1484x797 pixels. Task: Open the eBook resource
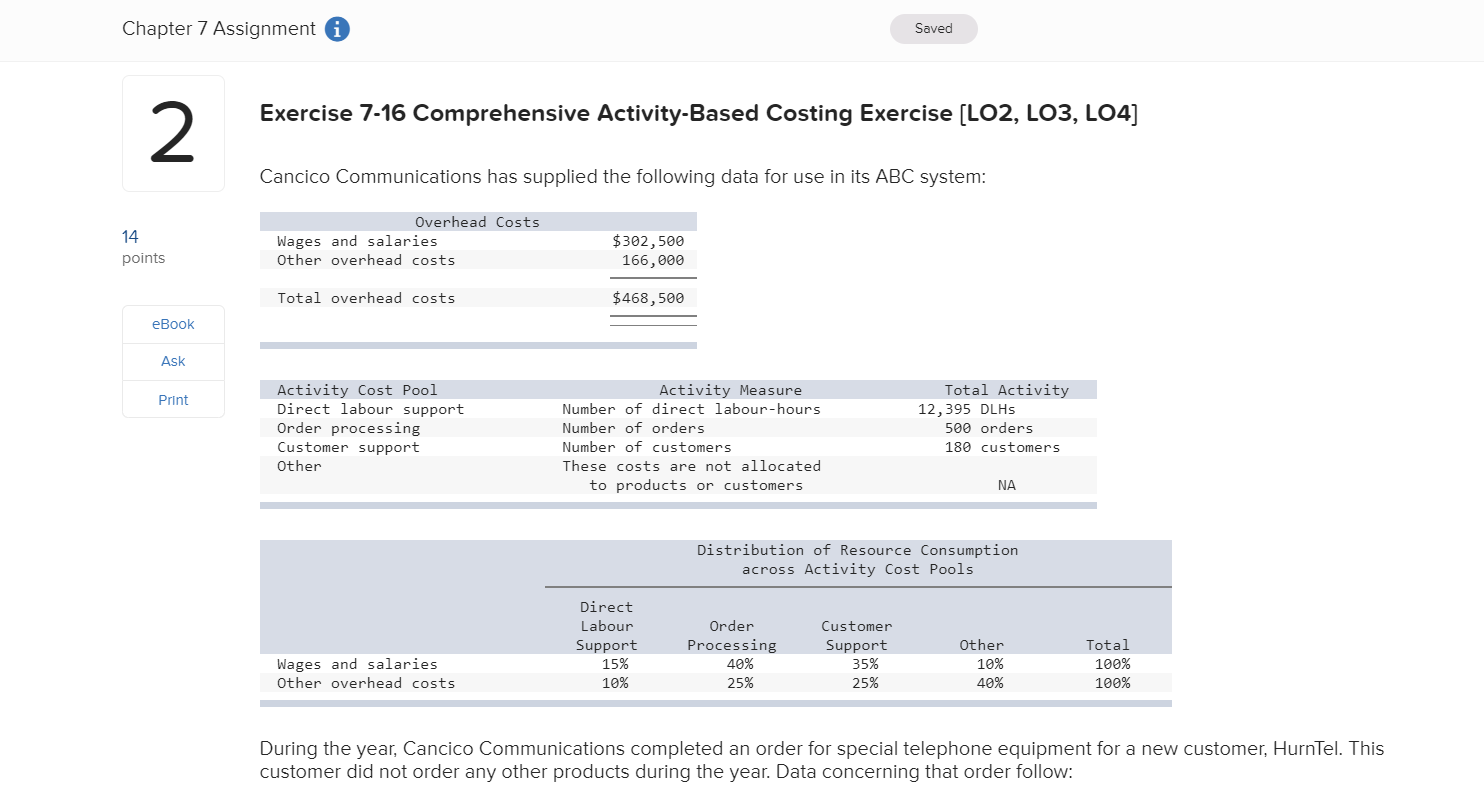tap(172, 324)
